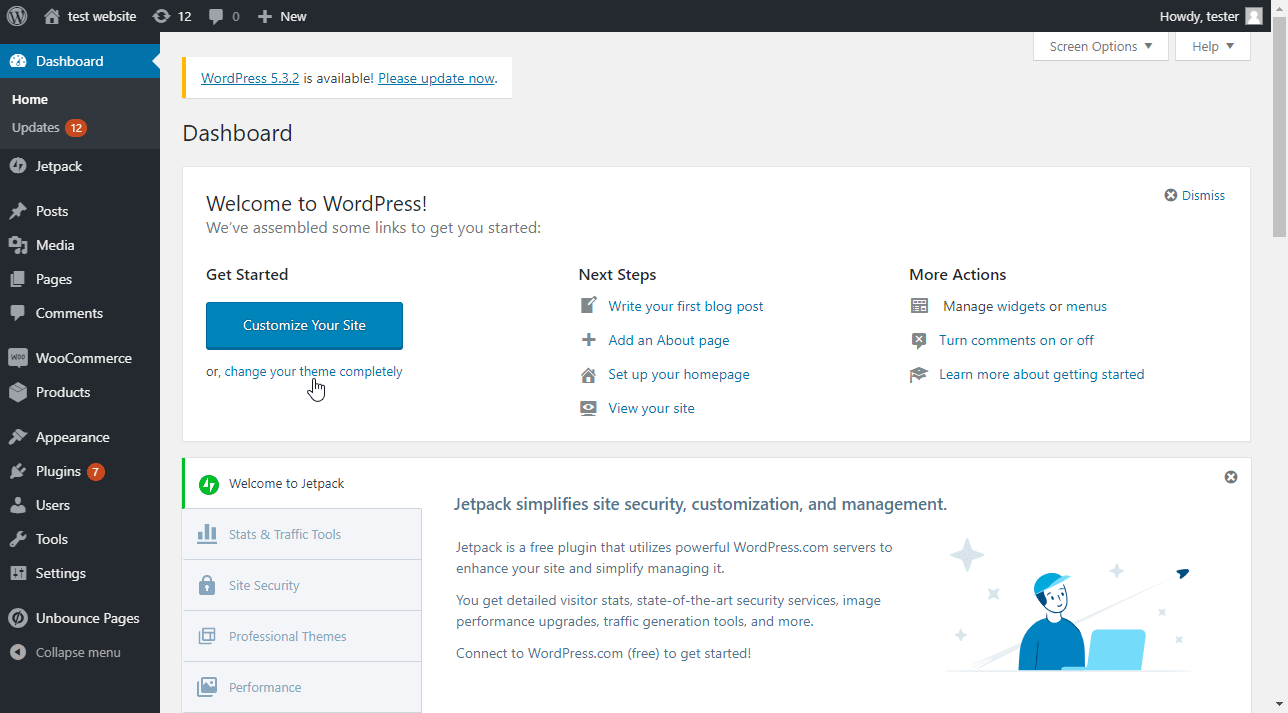Click the Pages icon in sidebar
This screenshot has height=713, width=1288.
click(18, 279)
